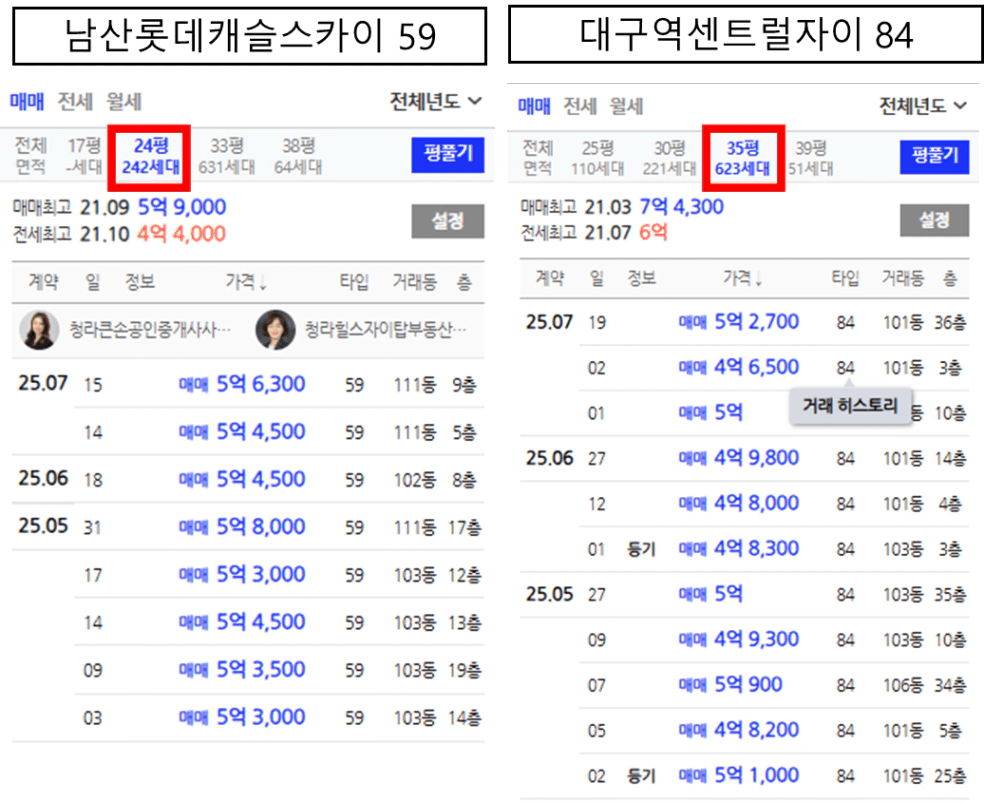Click 타입 column header in 남산롯데캐슬스카이 panel
Image resolution: width=984 pixels, height=802 pixels.
354,282
